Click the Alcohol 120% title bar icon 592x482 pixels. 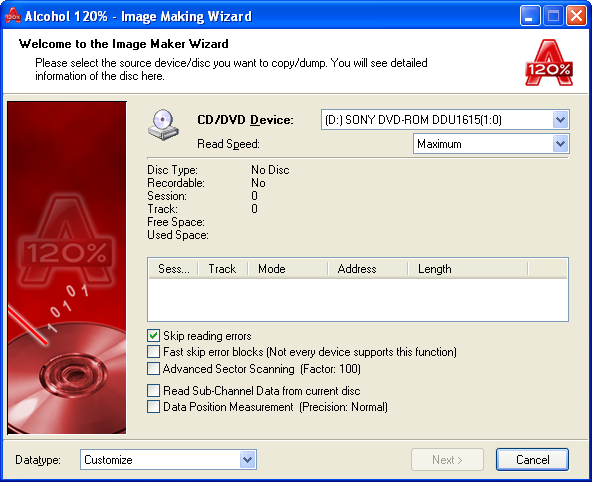(13, 16)
